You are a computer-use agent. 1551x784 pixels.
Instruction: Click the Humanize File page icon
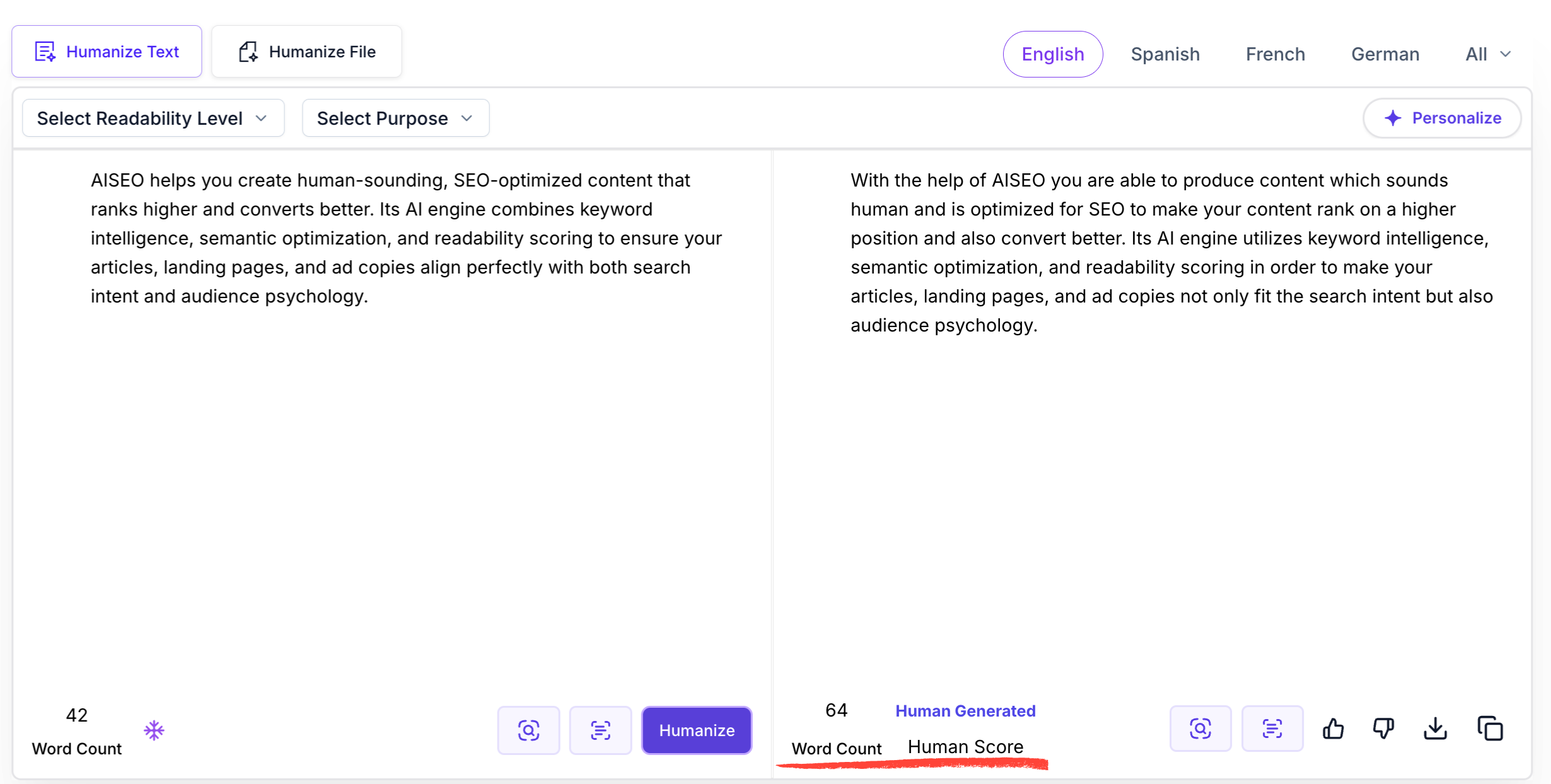248,52
